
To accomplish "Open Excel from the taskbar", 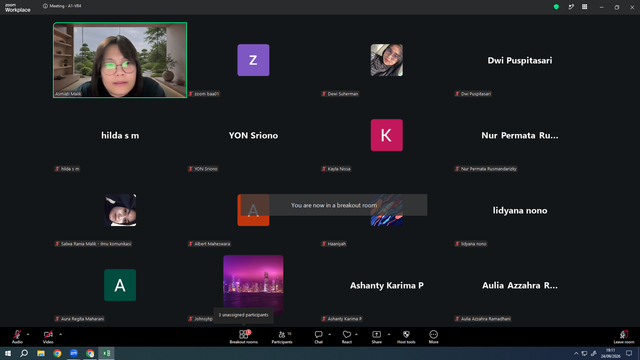I will [x=107, y=353].
